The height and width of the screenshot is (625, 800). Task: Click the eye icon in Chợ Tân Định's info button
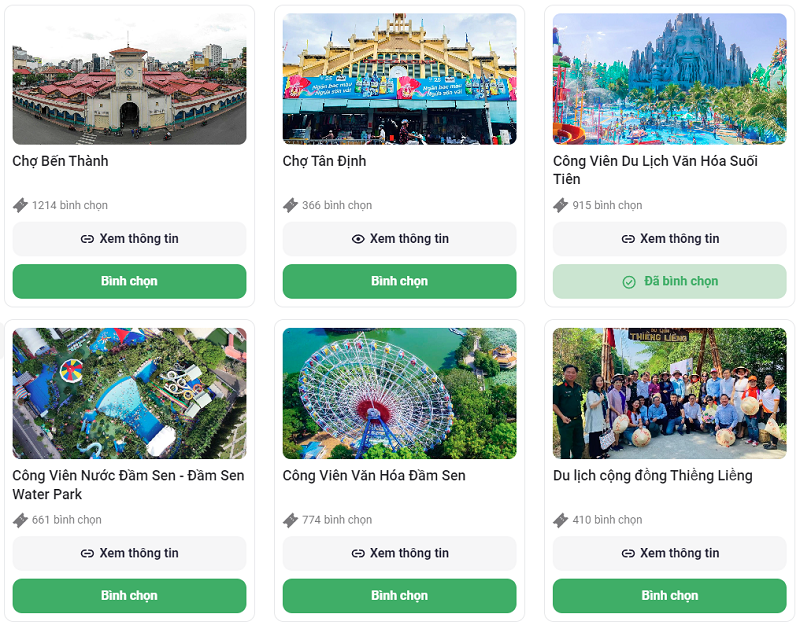click(358, 239)
